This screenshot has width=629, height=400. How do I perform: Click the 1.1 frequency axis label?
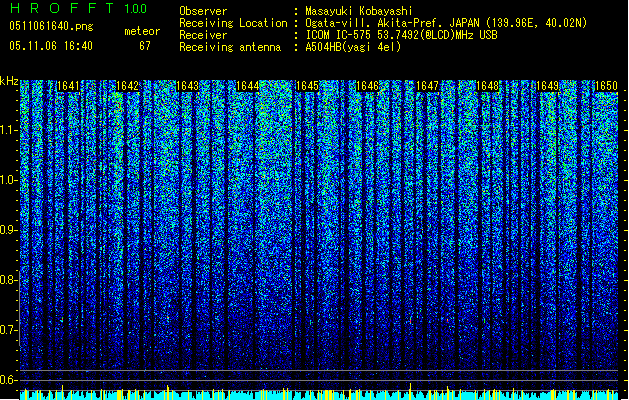[8, 130]
